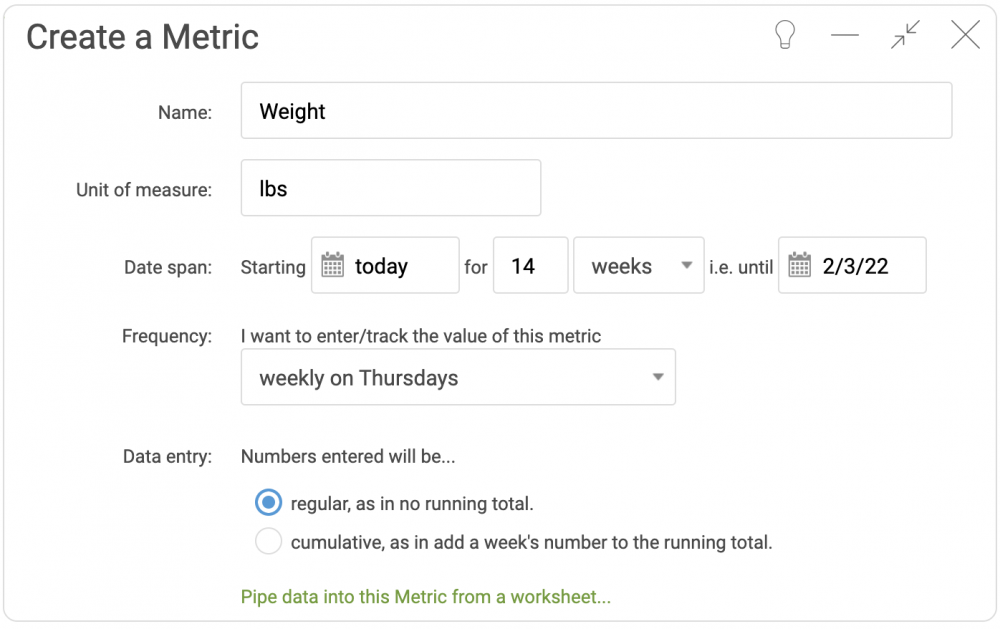Screen dimensions: 1000x629
Task: Focus the Name field containing Weight
Action: coord(596,110)
